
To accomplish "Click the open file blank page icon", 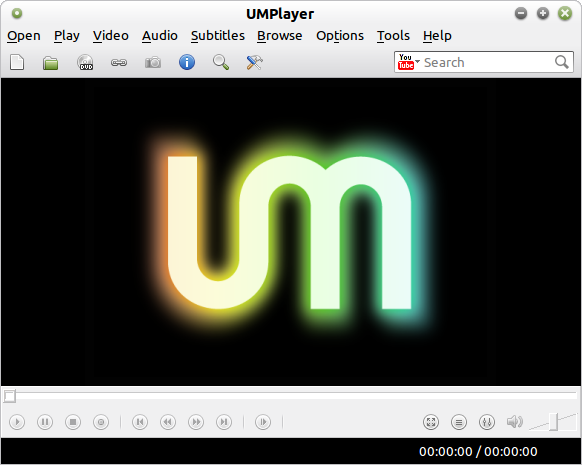I will 17,62.
